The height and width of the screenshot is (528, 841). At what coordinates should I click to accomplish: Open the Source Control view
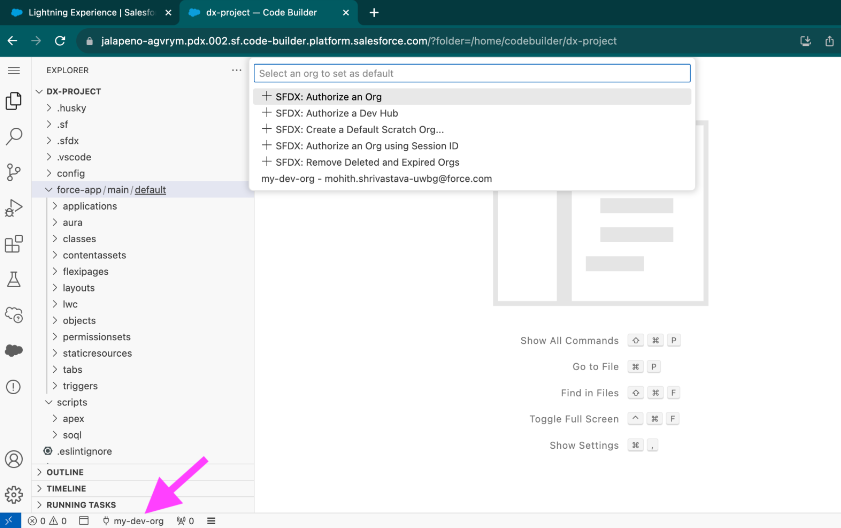click(14, 172)
